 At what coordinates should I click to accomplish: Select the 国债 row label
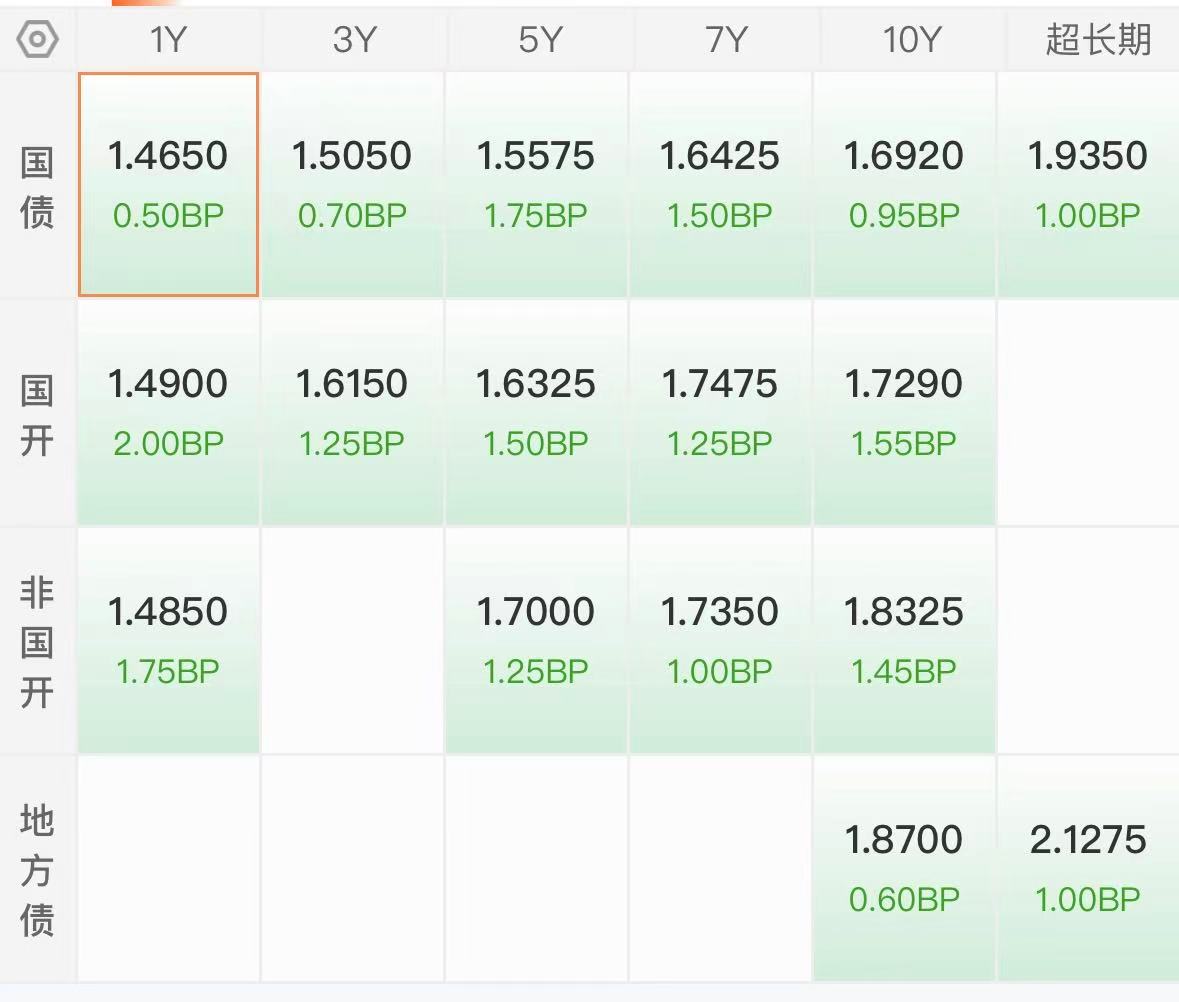point(37,186)
